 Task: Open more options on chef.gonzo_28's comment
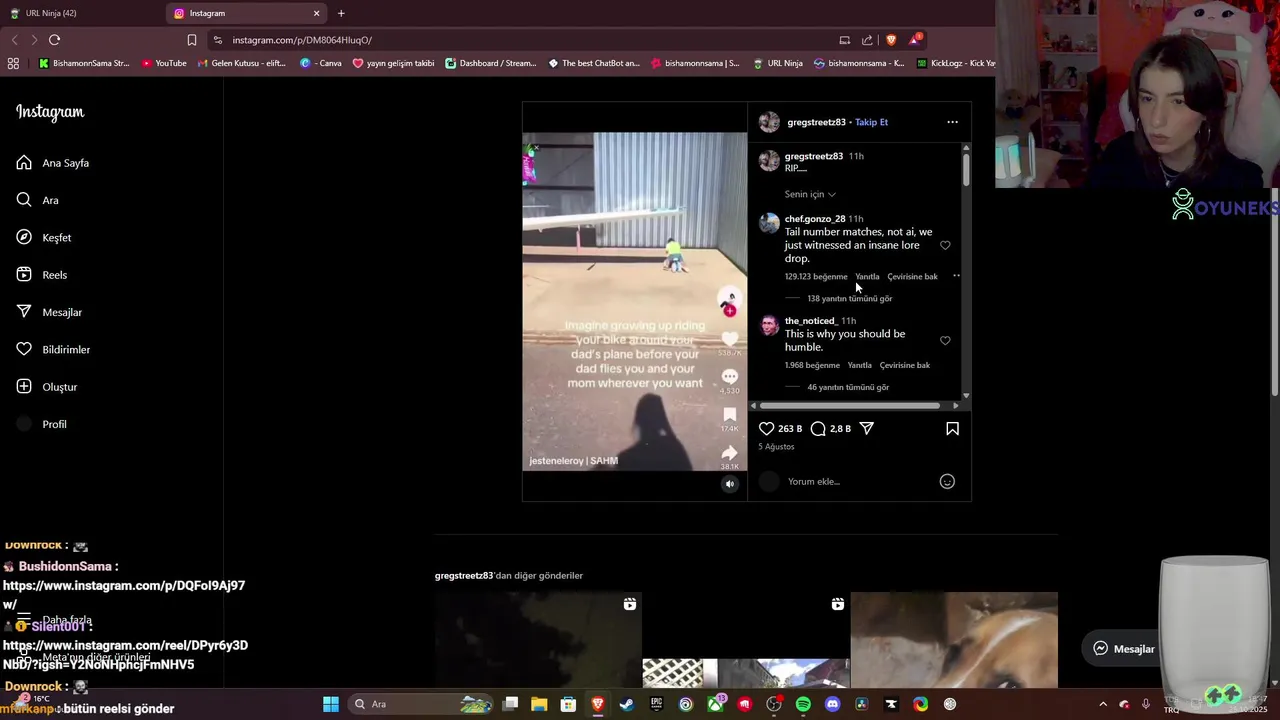coord(956,276)
